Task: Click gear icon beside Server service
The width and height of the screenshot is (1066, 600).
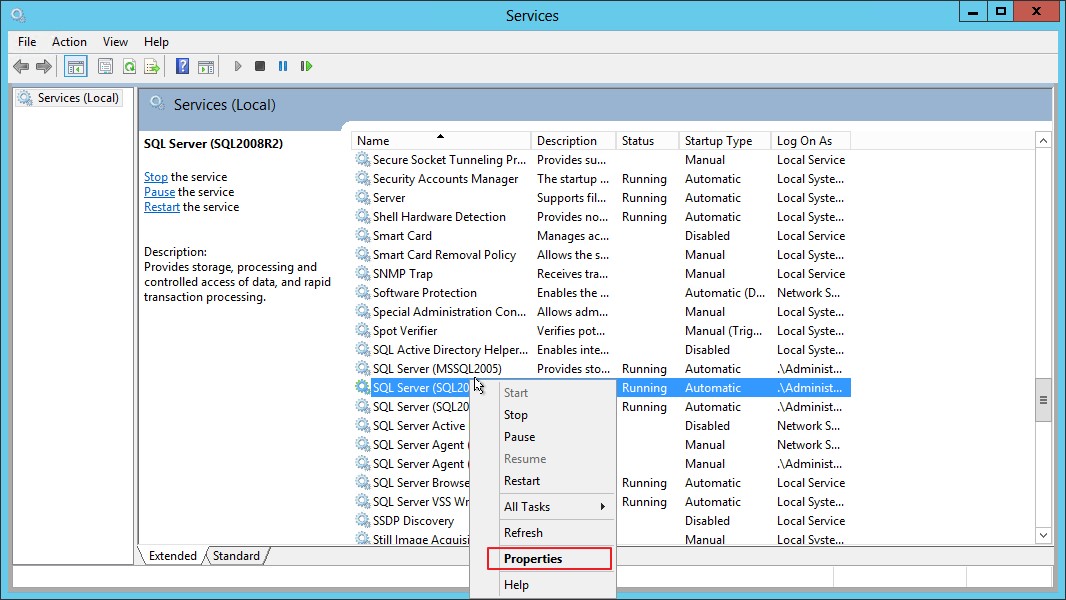Action: coord(362,197)
